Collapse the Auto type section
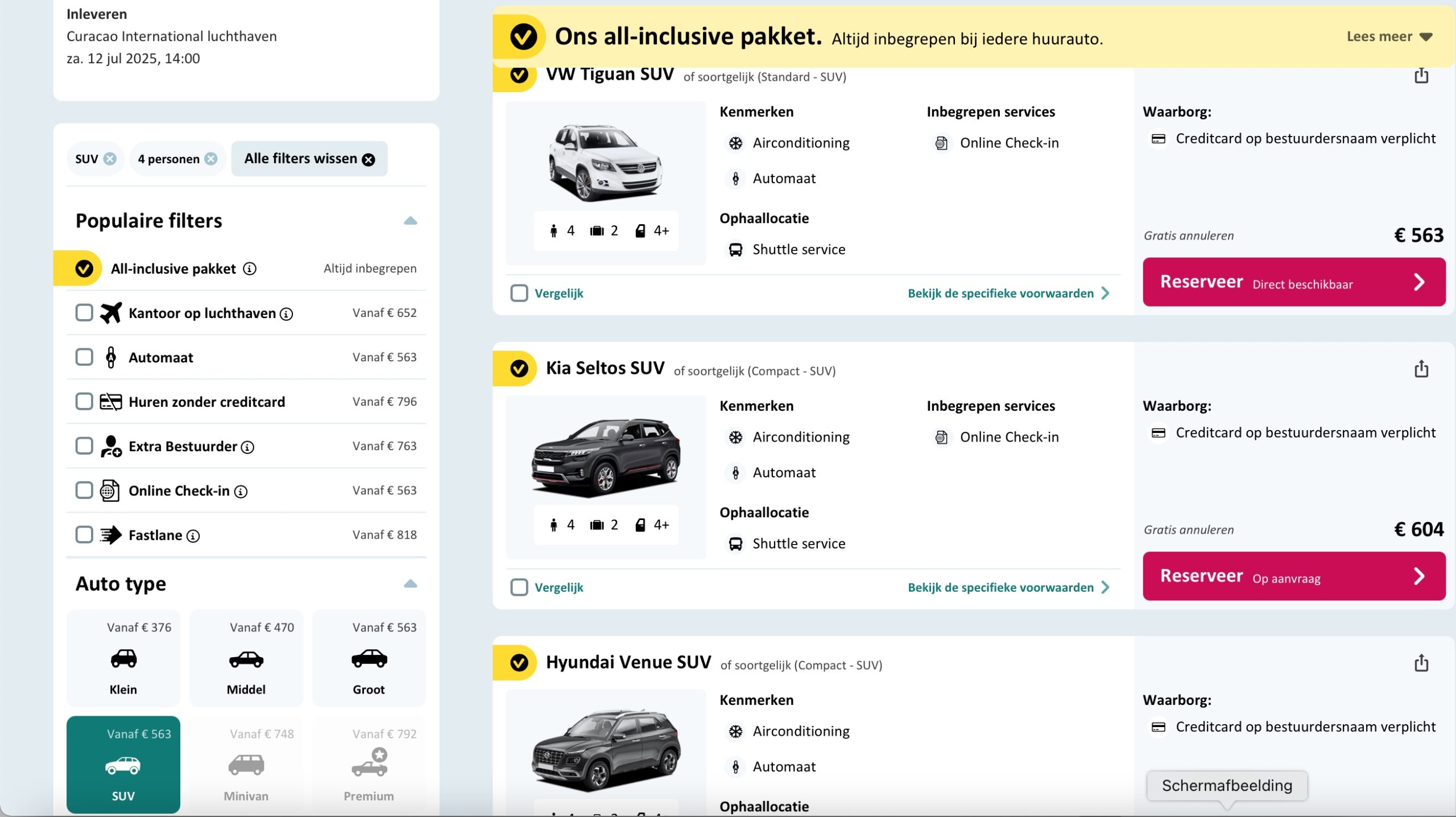 tap(410, 584)
